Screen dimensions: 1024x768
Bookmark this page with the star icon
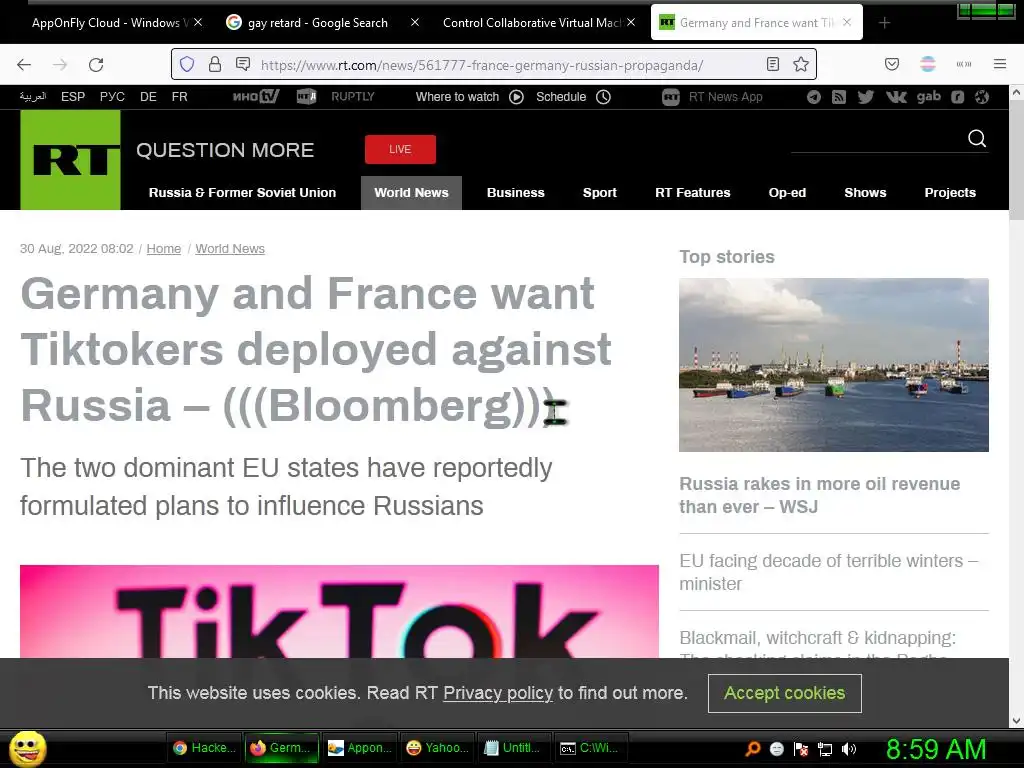pyautogui.click(x=801, y=64)
